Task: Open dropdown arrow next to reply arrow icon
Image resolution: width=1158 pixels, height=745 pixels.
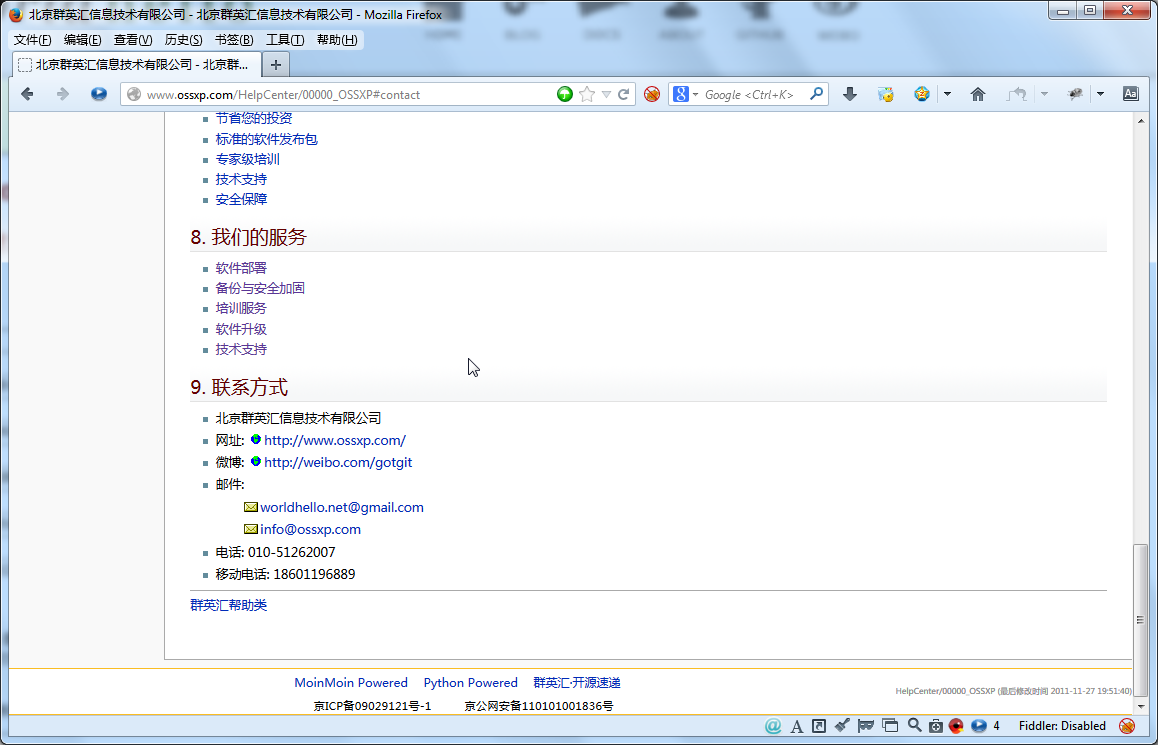Action: click(1044, 95)
